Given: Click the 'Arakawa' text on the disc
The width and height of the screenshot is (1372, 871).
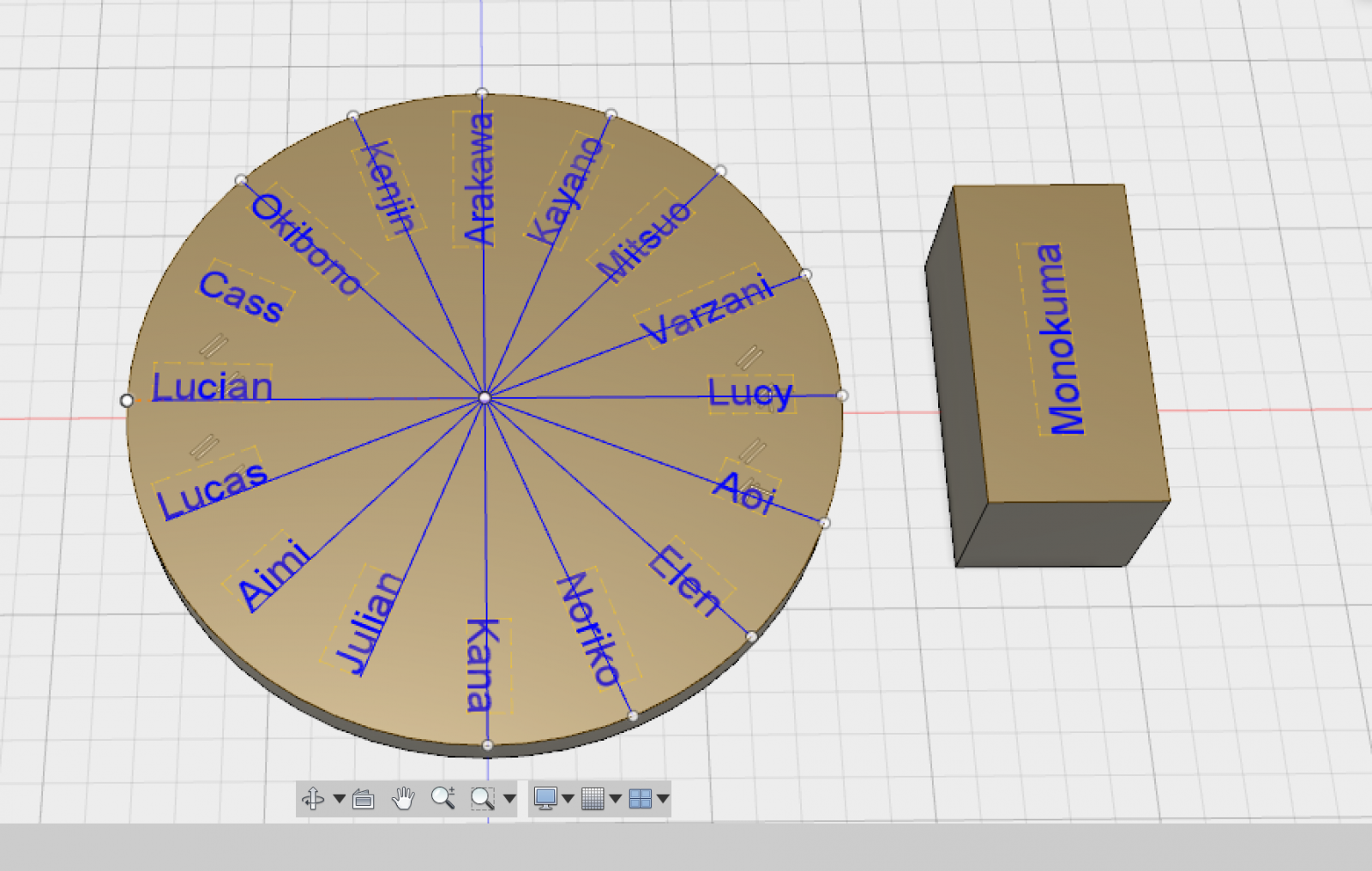Looking at the screenshot, I should point(479,179).
